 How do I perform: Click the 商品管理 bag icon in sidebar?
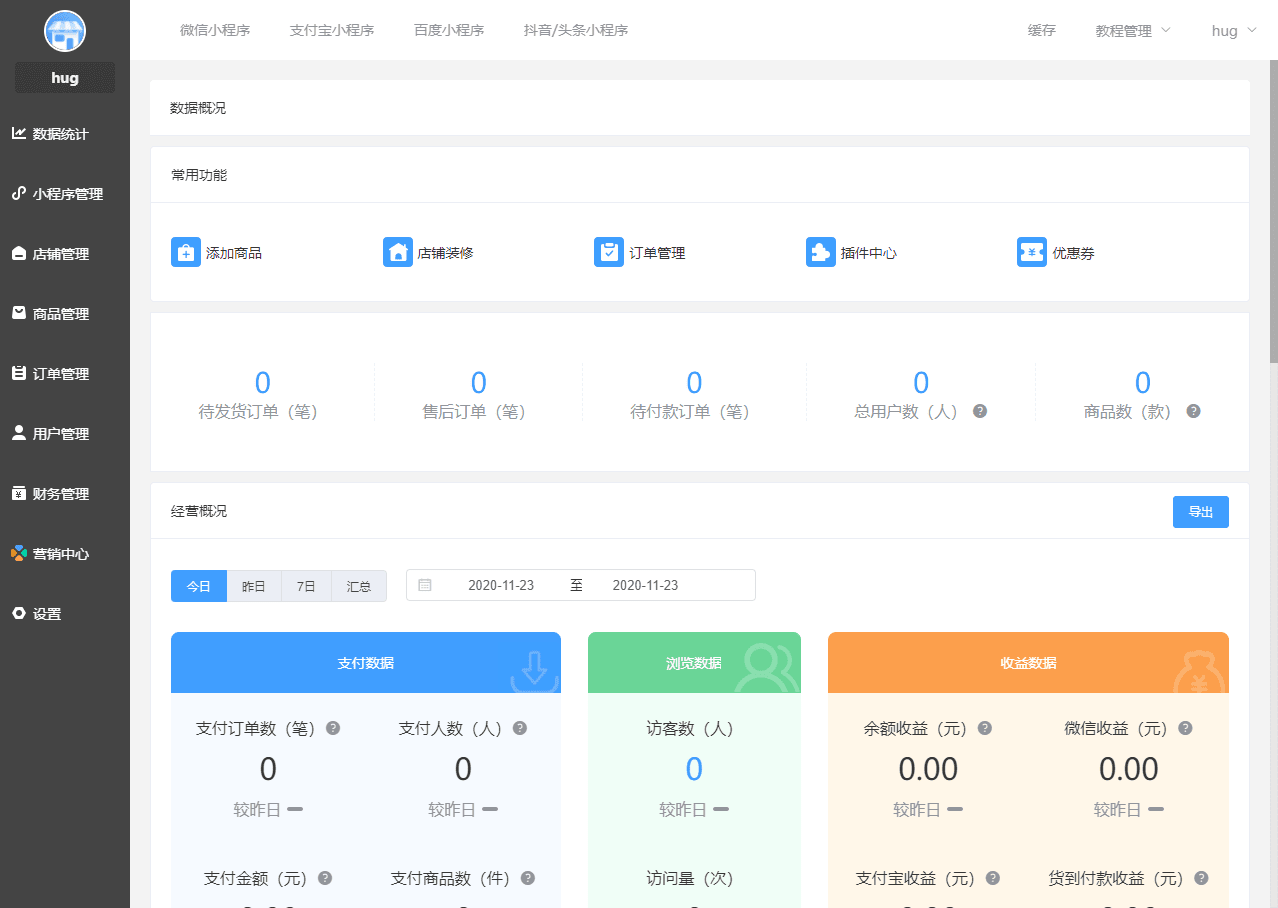[19, 313]
